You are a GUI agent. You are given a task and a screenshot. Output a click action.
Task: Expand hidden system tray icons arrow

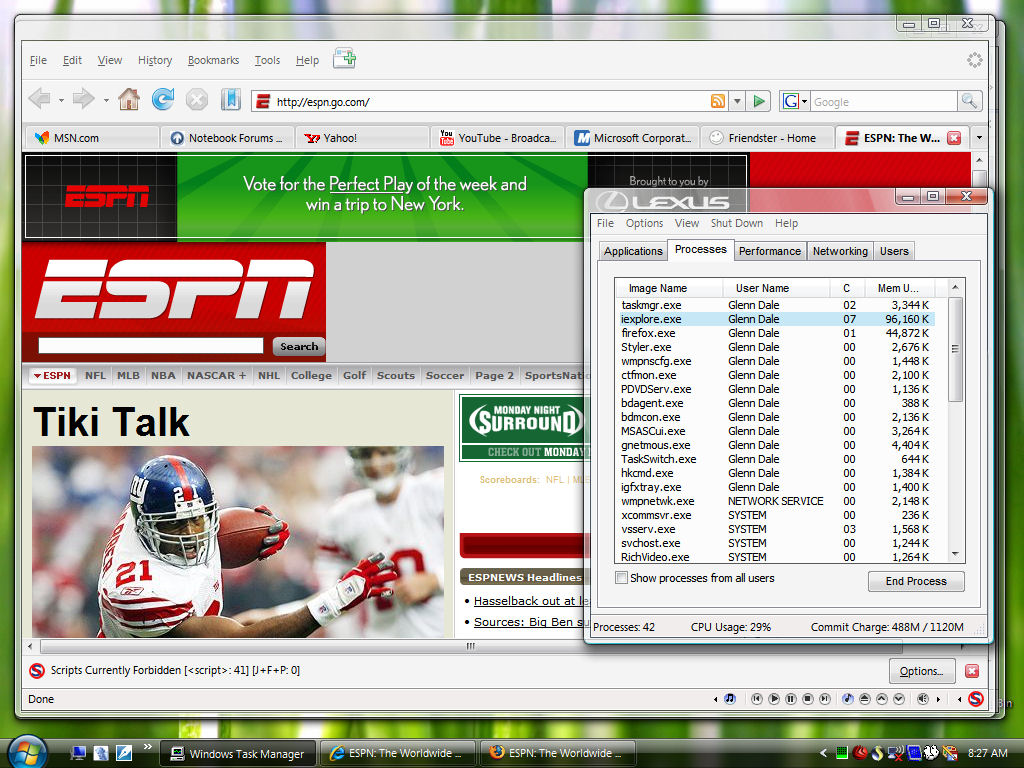point(823,753)
